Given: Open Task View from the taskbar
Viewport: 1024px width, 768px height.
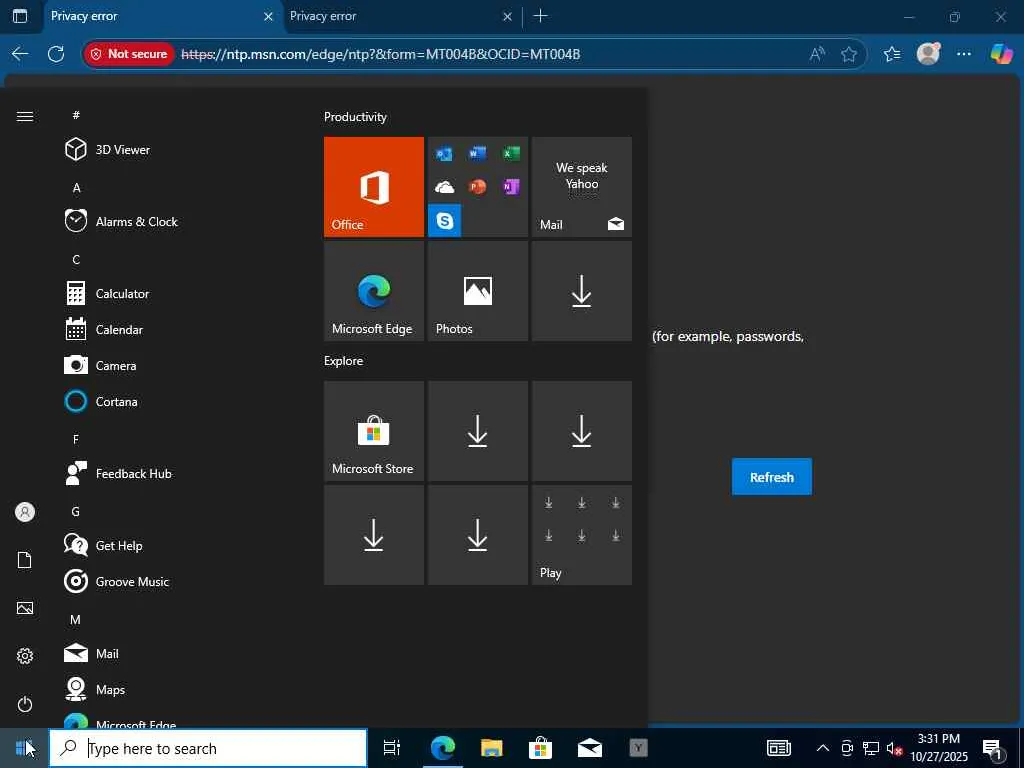Looking at the screenshot, I should (x=392, y=748).
